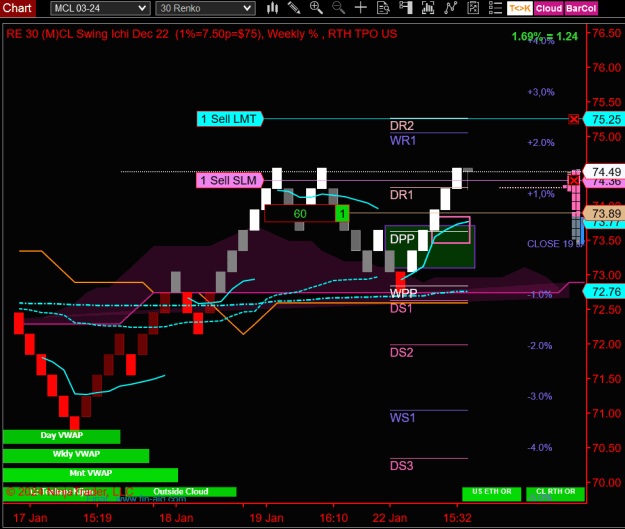Open the MCL 03-24 instrument dropdown
The image size is (625, 529).
pos(100,8)
